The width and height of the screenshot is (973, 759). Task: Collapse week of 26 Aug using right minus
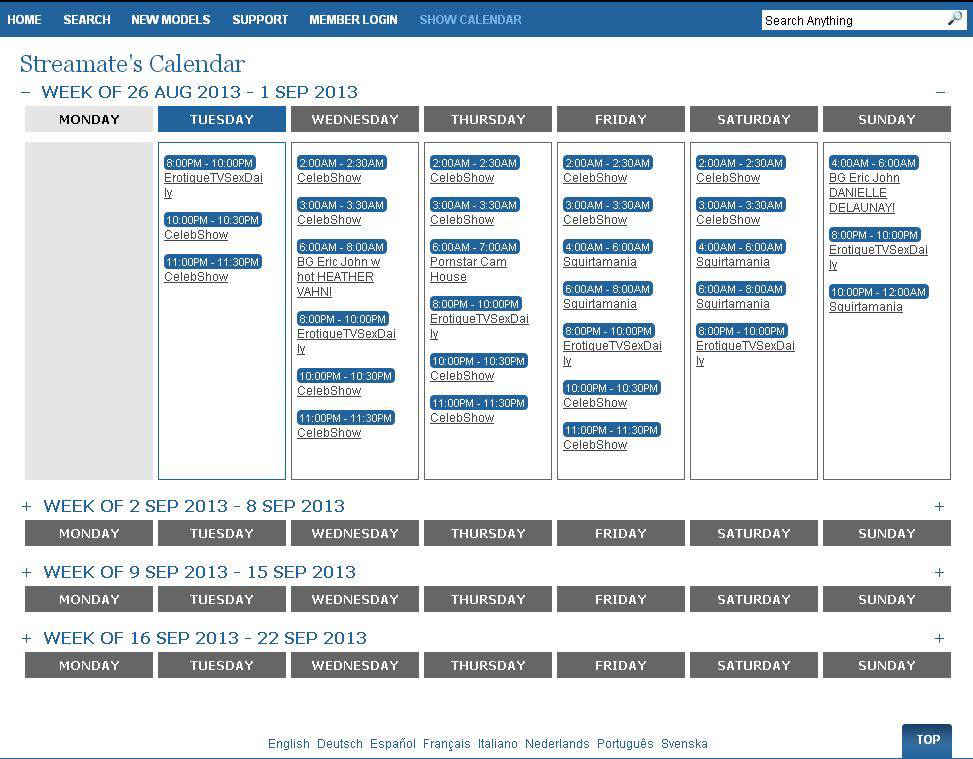[x=940, y=92]
